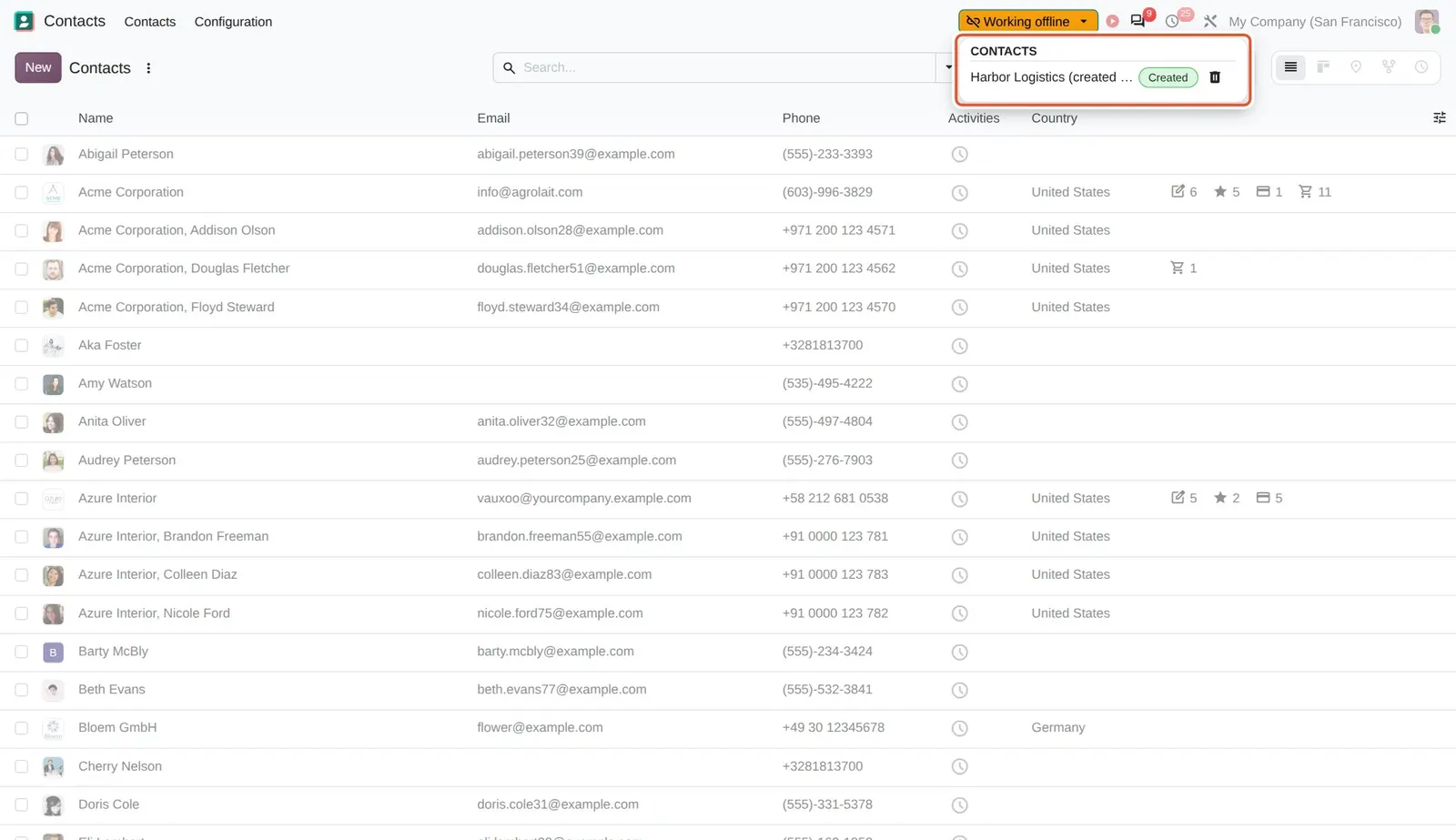The width and height of the screenshot is (1456, 840).
Task: Click activity clock for Bloem GmbH
Action: (959, 728)
